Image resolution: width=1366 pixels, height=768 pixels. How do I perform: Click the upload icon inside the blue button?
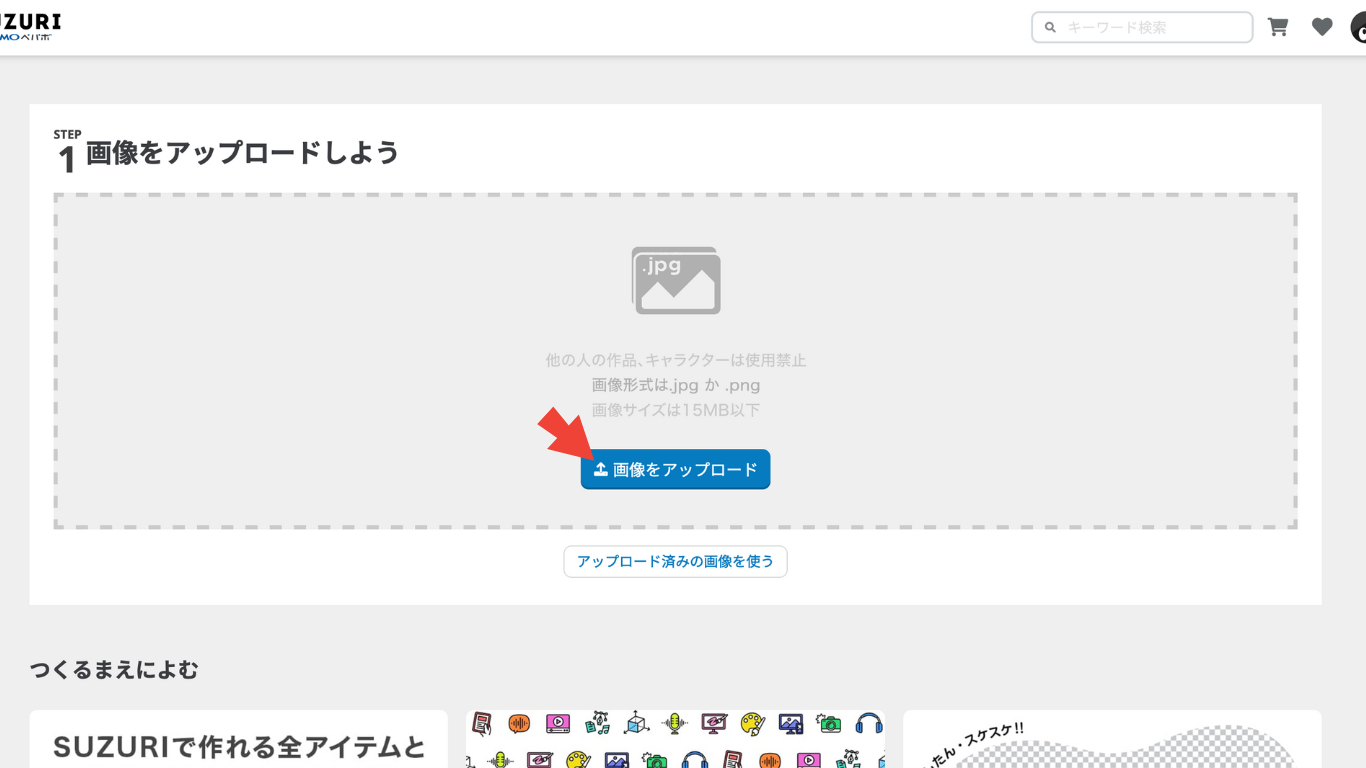pyautogui.click(x=599, y=468)
